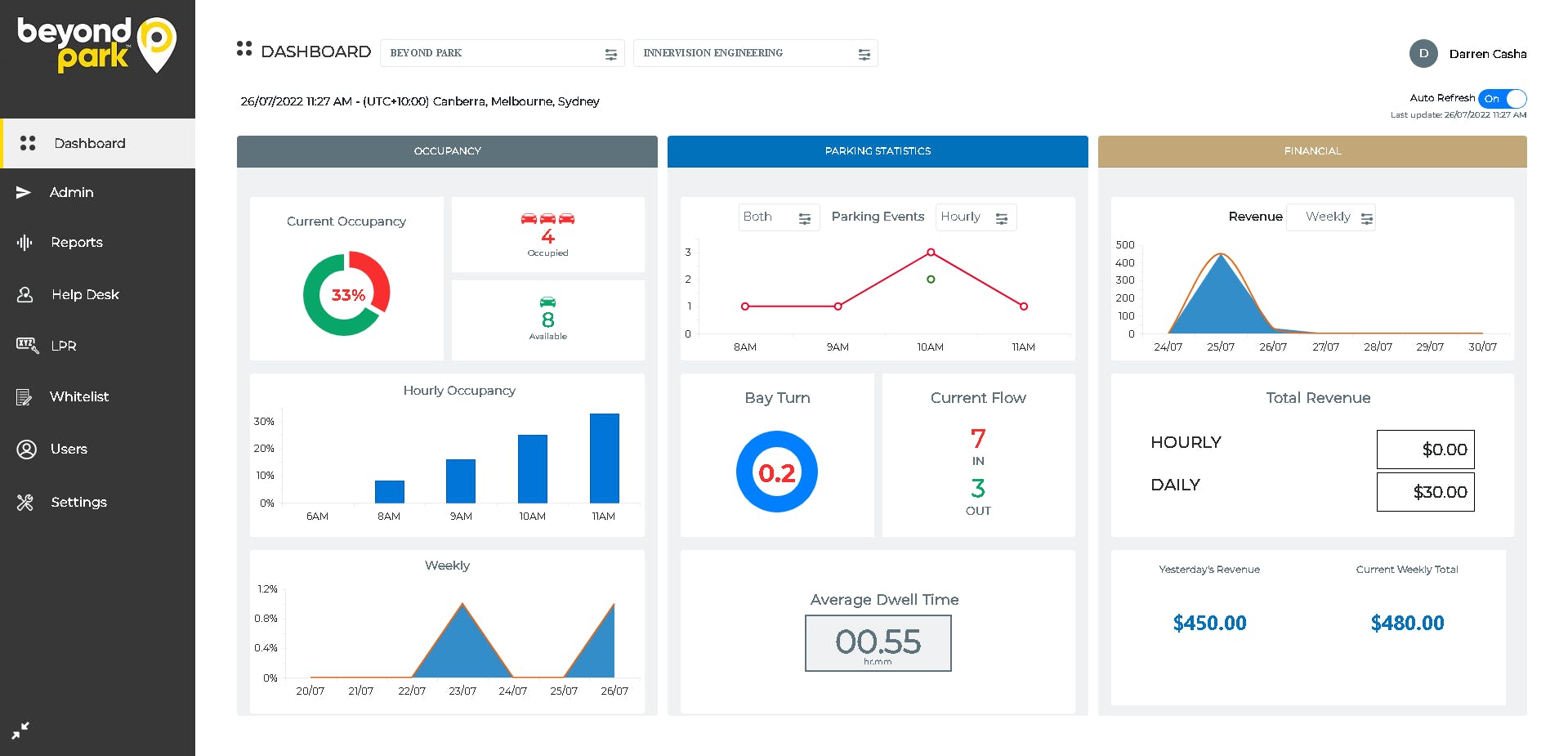Collapse the sidebar with the arrows icon

pyautogui.click(x=20, y=730)
